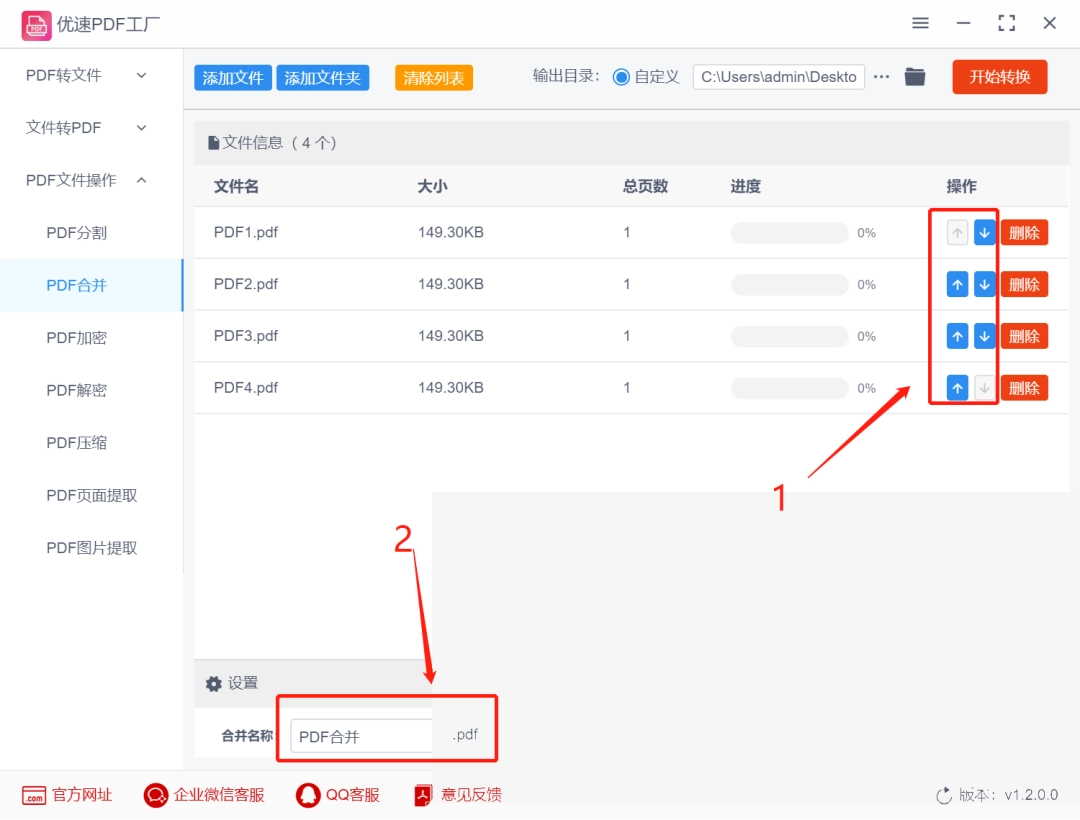Click the 官方网址 link text
This screenshot has height=820, width=1080.
click(x=82, y=795)
